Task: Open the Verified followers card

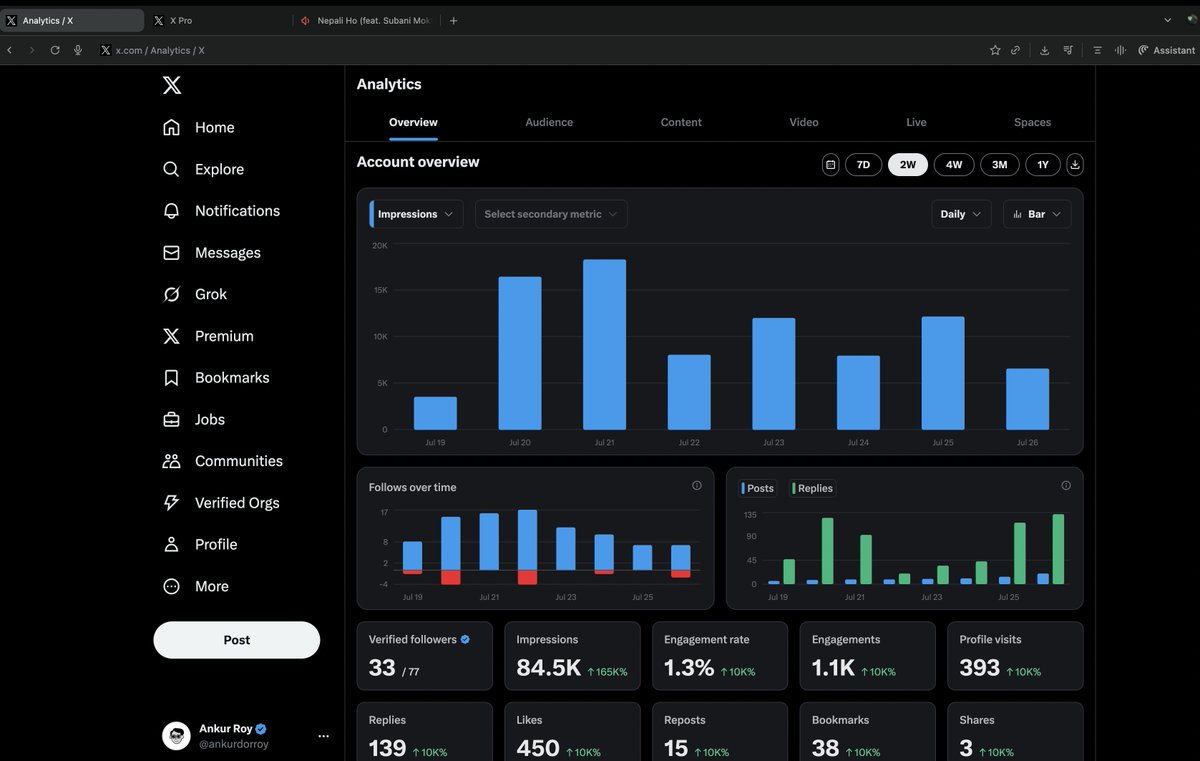Action: click(425, 656)
